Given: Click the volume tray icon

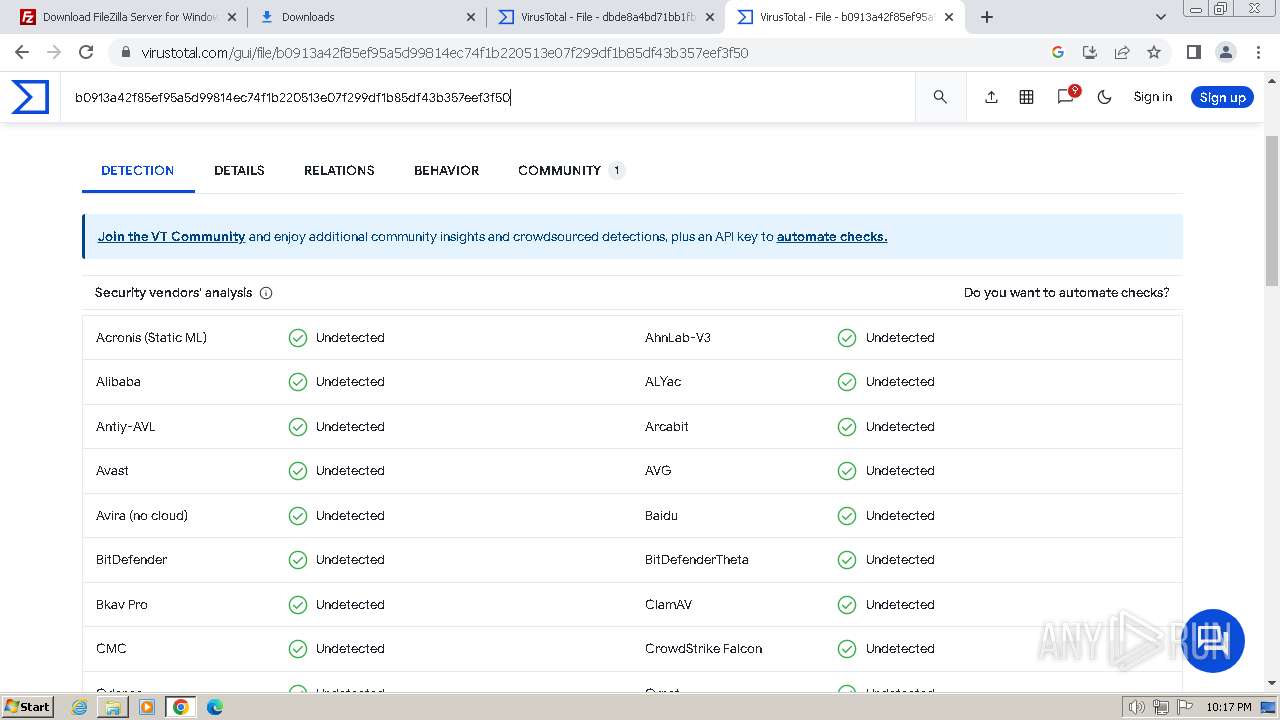Looking at the screenshot, I should [1137, 707].
